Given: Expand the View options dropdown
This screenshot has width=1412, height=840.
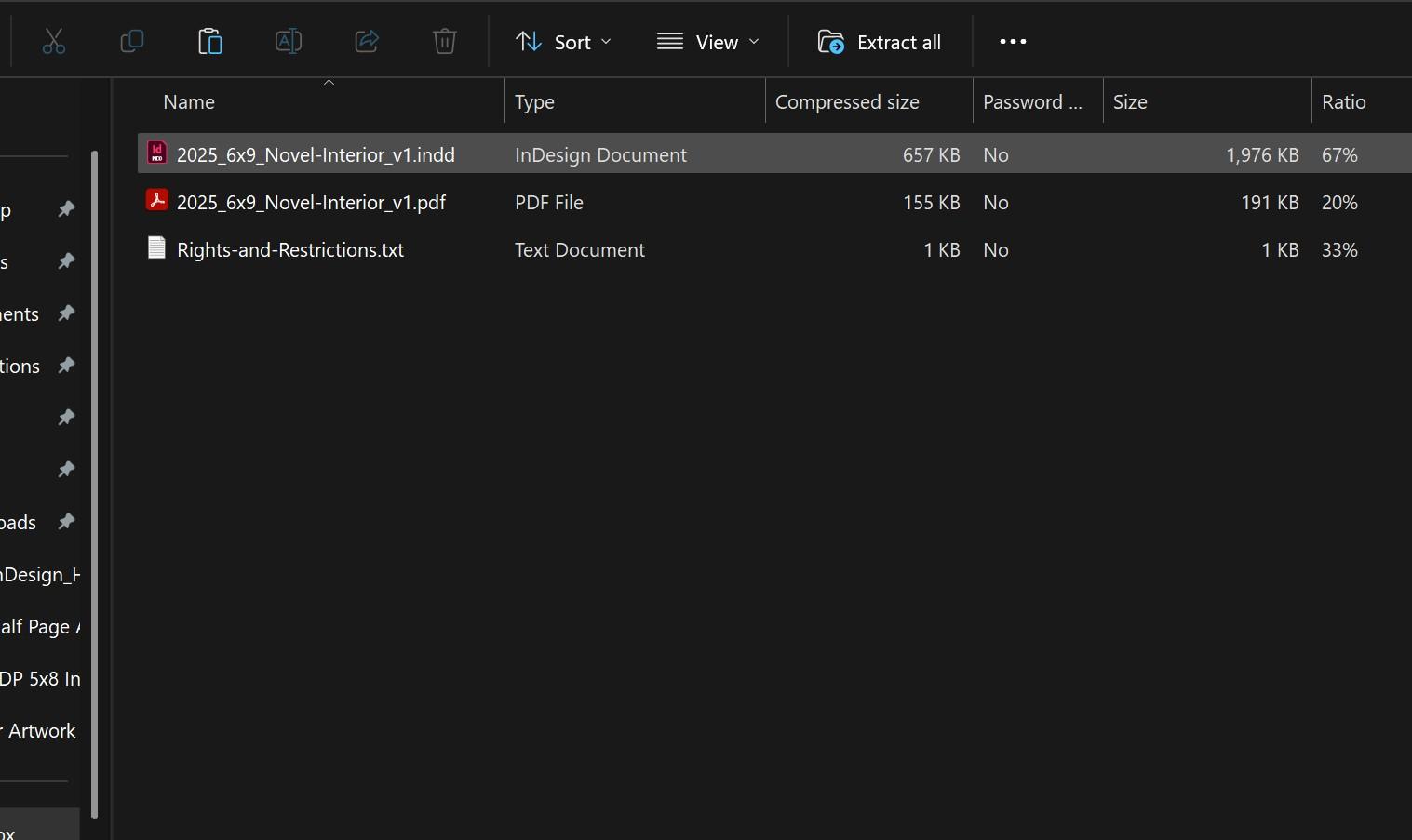Looking at the screenshot, I should point(708,42).
